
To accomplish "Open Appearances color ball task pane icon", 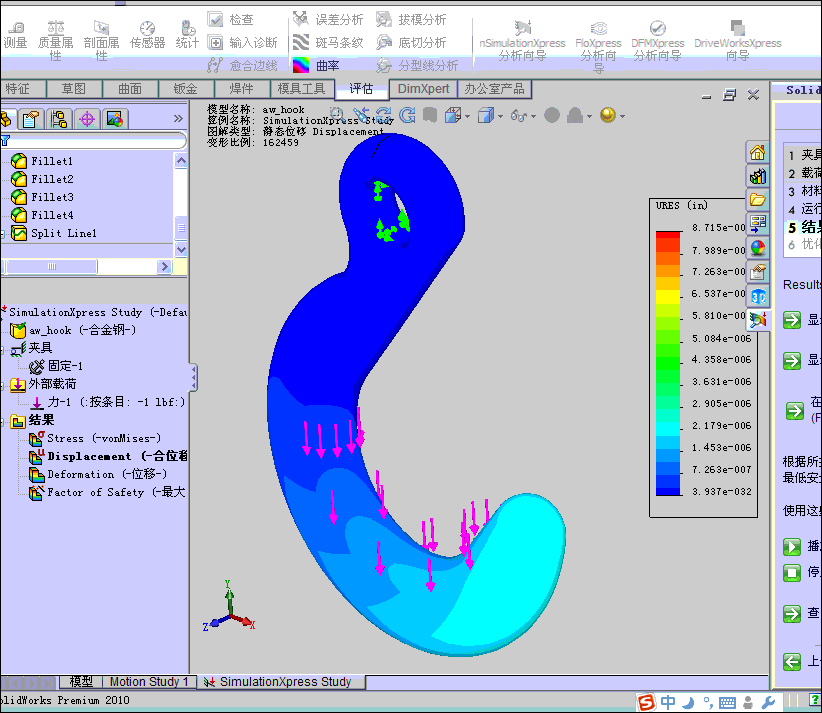I will [758, 247].
